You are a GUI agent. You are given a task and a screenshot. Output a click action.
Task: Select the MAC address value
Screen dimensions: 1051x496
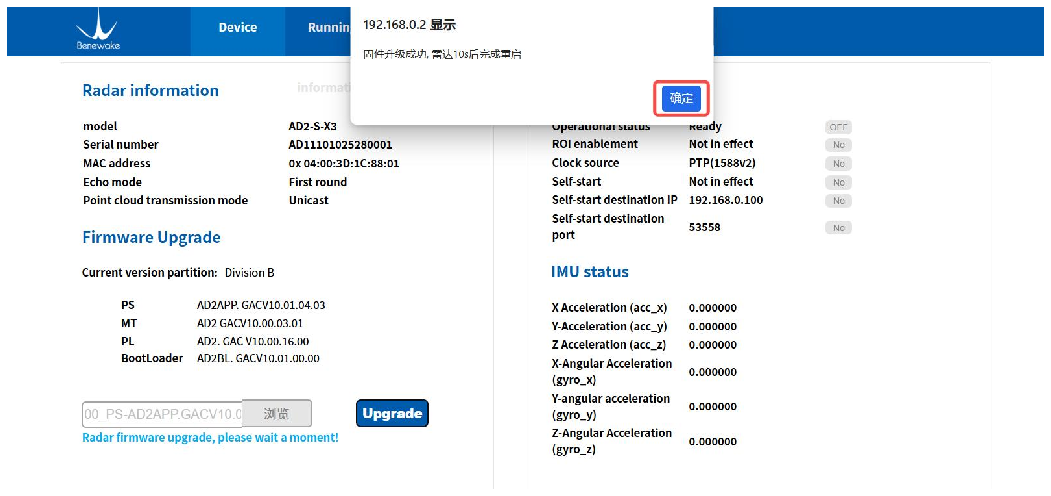point(345,164)
